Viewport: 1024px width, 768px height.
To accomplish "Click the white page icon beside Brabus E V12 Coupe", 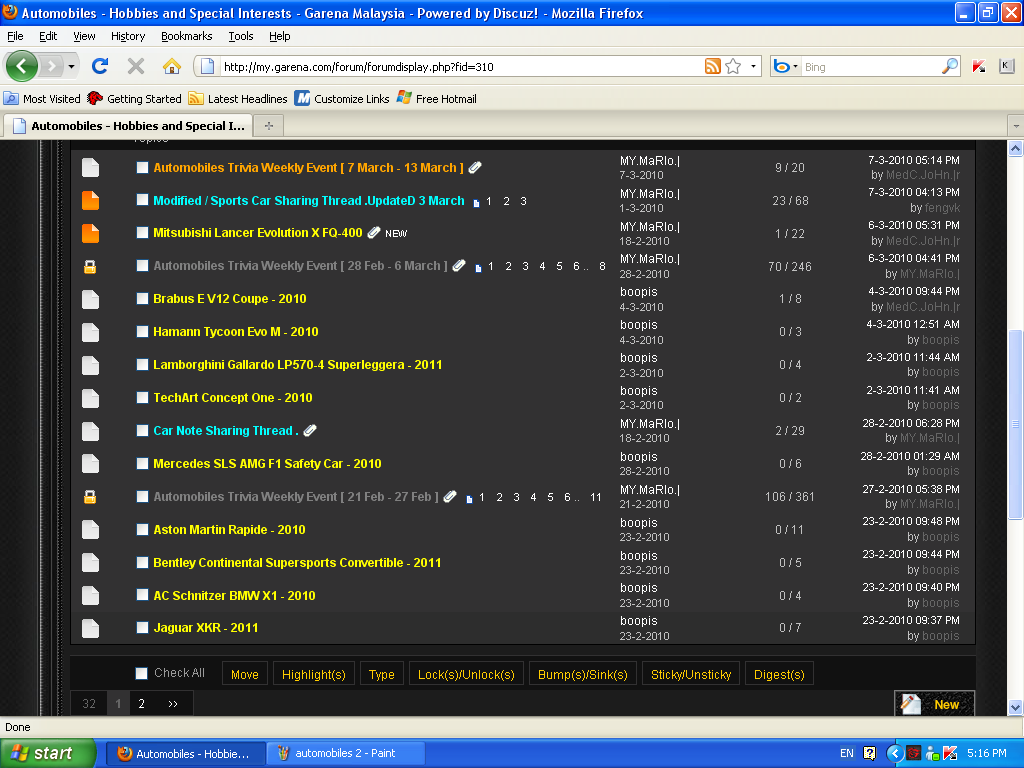I will pos(90,299).
